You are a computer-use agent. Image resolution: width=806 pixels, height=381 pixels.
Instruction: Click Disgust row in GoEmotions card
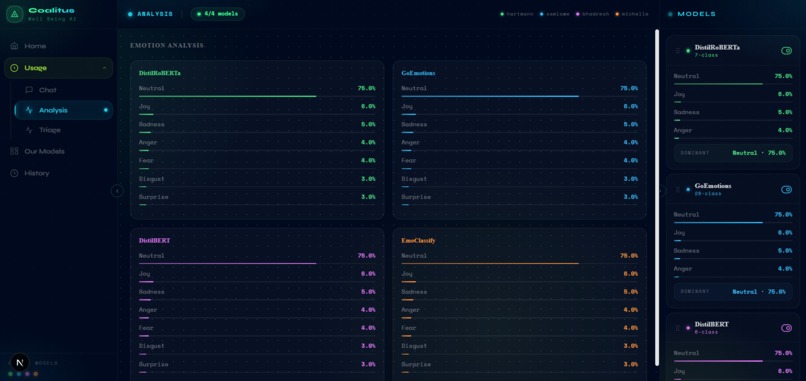click(x=520, y=181)
